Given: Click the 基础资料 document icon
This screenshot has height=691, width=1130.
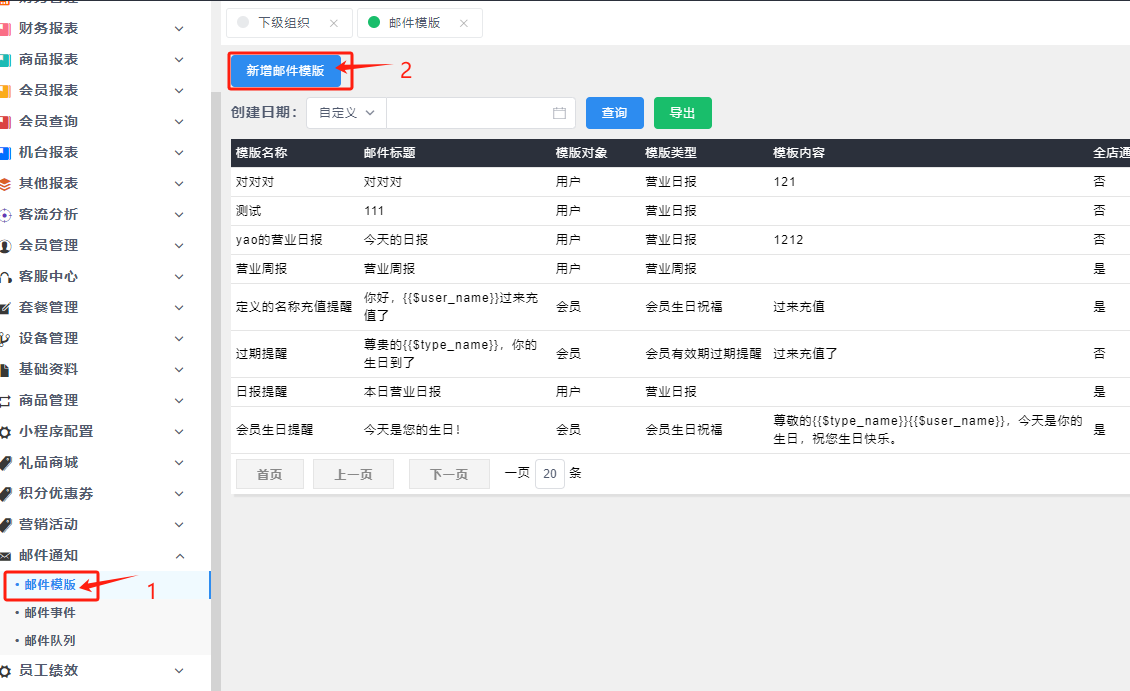Looking at the screenshot, I should pyautogui.click(x=5, y=370).
